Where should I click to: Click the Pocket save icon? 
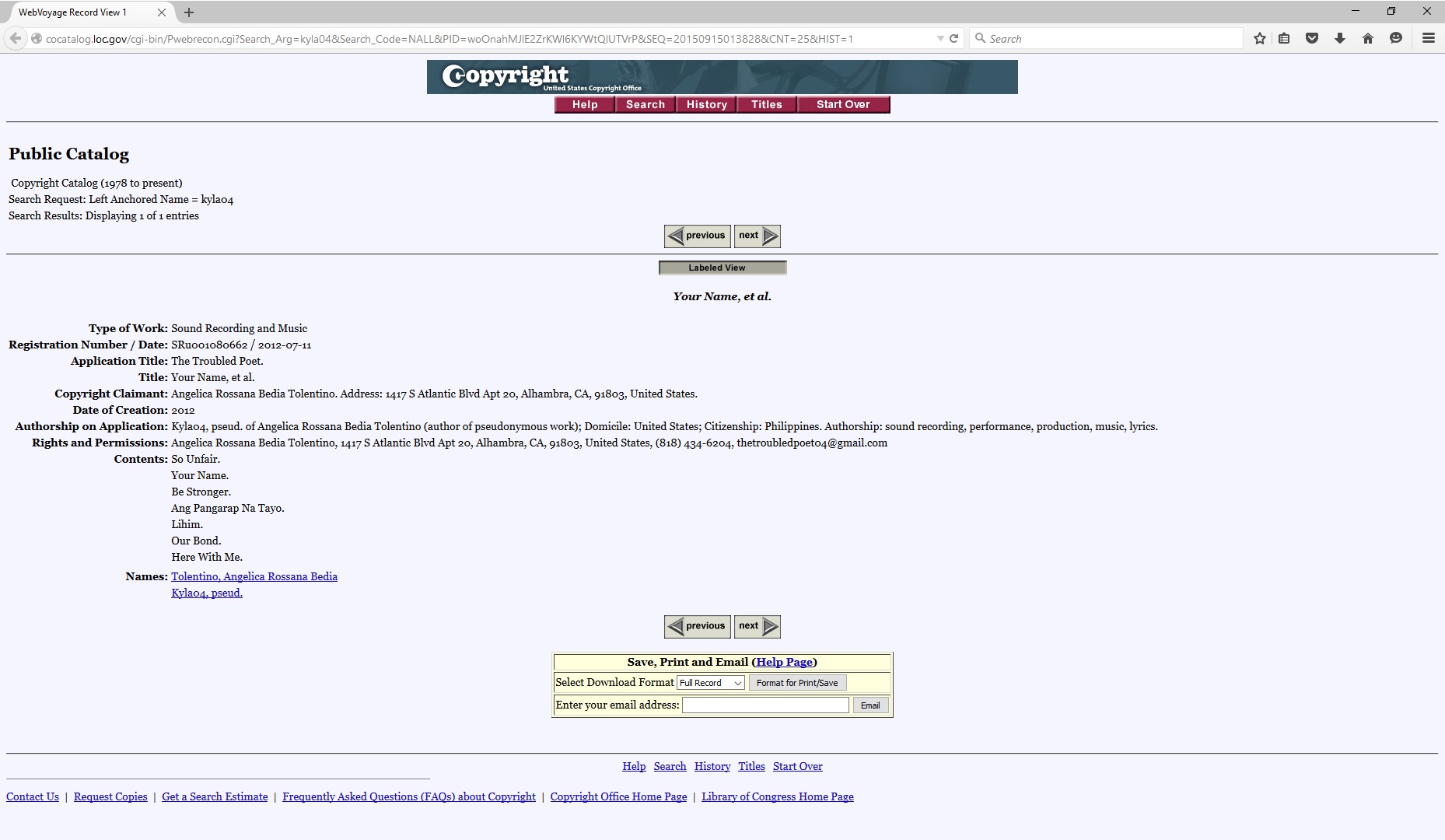pyautogui.click(x=1312, y=38)
